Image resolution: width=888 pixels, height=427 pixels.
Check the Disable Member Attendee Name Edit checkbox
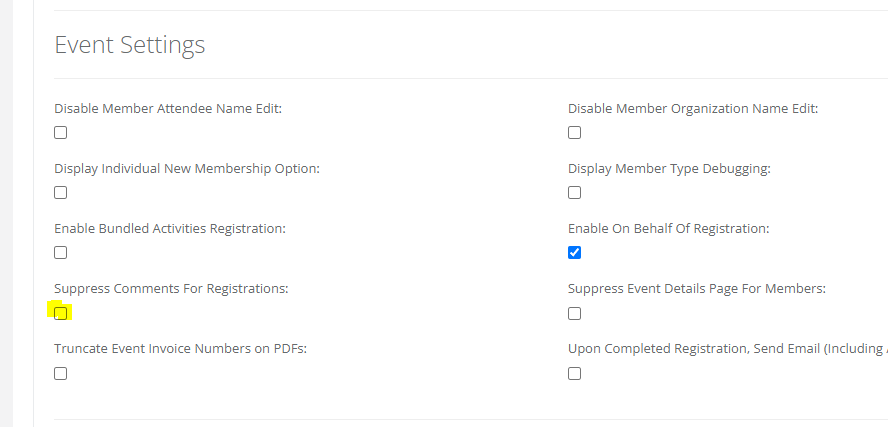pyautogui.click(x=61, y=133)
